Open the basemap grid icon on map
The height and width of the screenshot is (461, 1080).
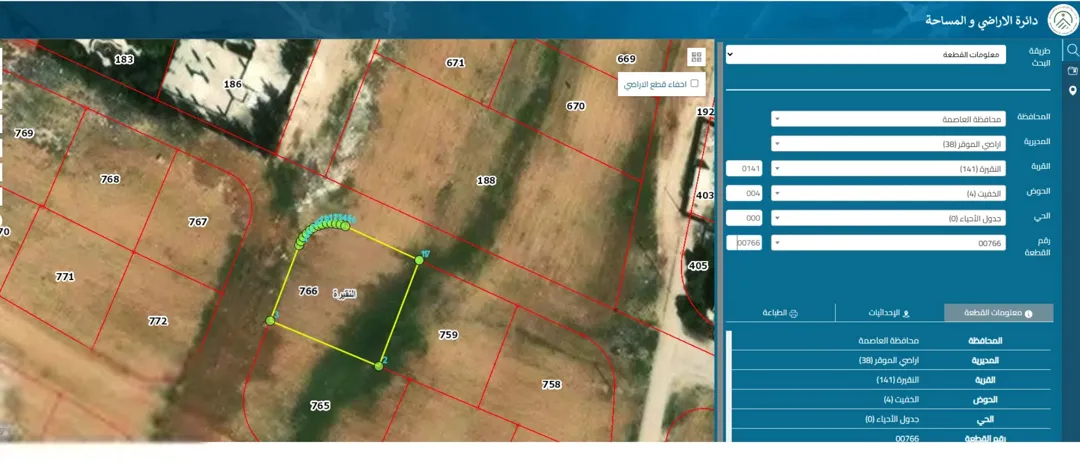coord(696,57)
